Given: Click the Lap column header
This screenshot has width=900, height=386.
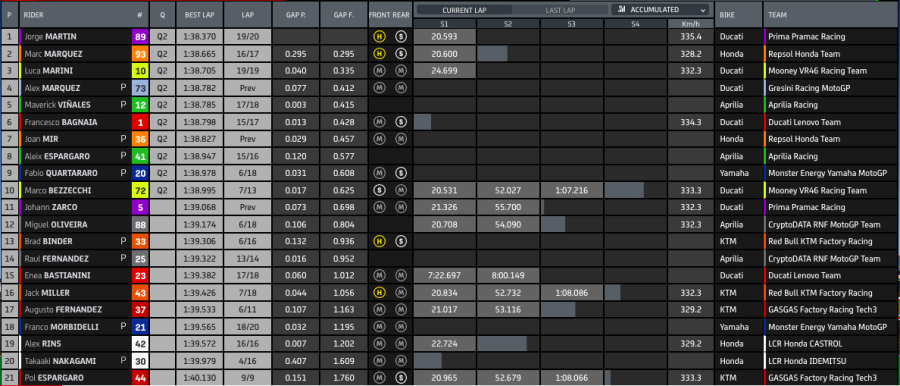Looking at the screenshot, I should 248,14.
